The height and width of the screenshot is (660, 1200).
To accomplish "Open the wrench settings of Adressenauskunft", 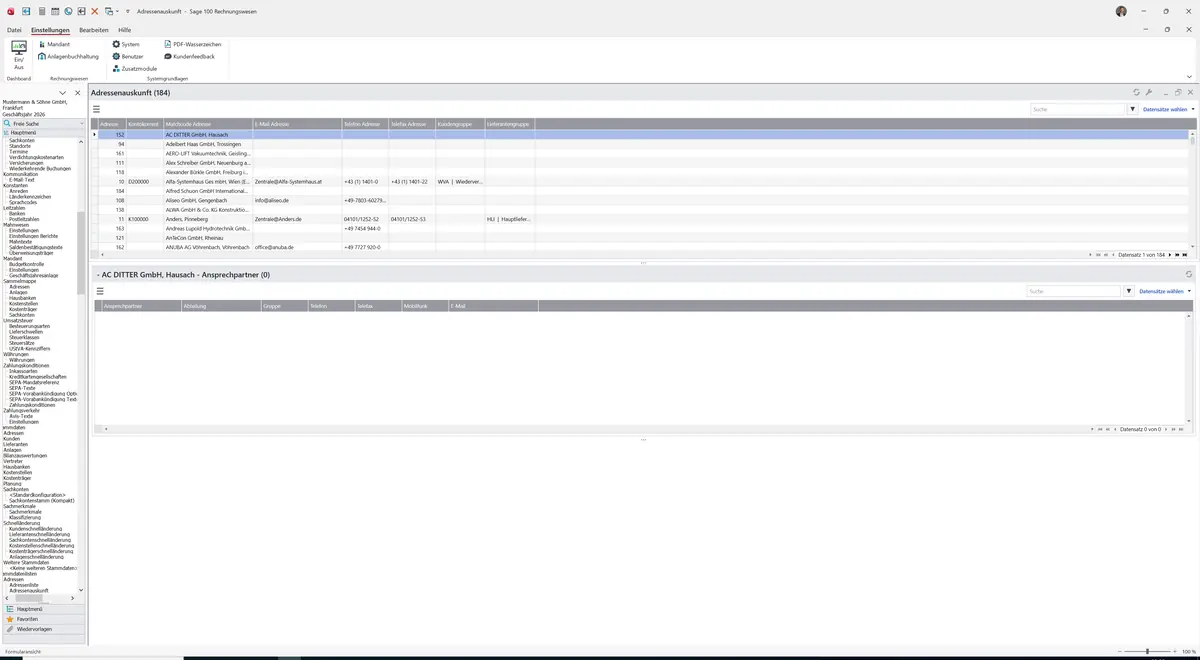I will [x=1149, y=92].
